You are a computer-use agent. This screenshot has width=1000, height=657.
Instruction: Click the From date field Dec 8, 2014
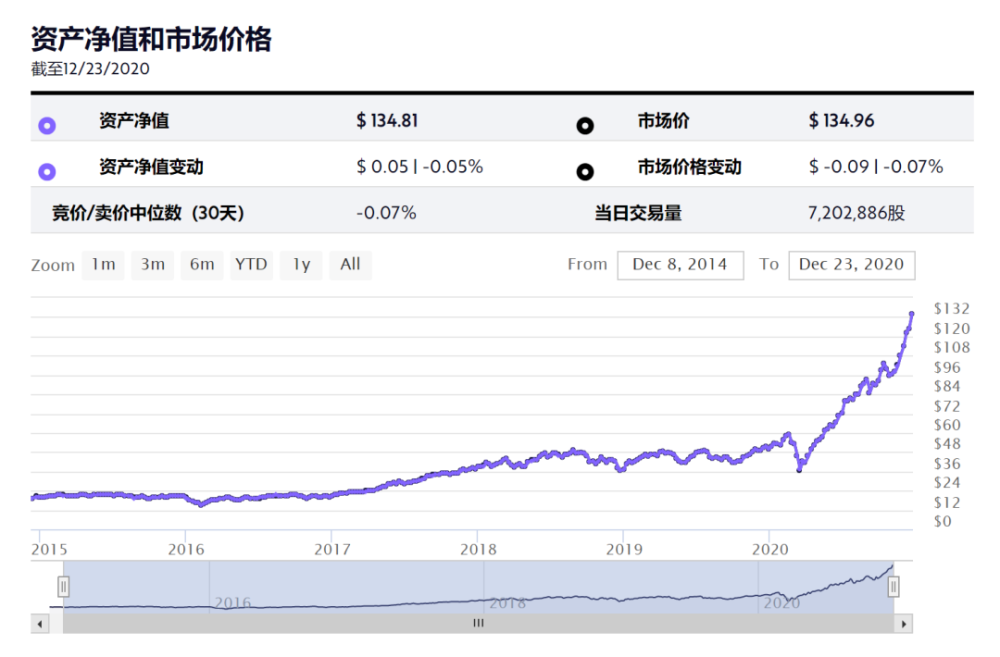(x=680, y=265)
